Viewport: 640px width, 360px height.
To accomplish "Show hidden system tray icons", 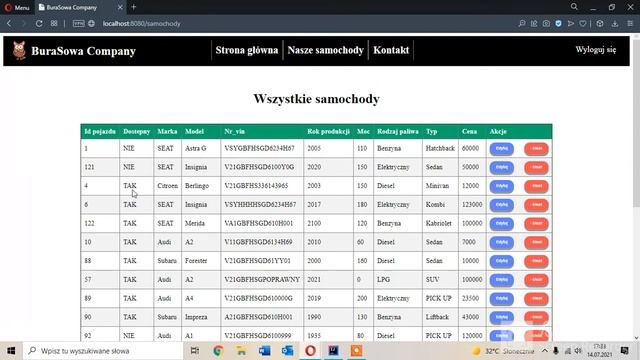I will click(545, 351).
